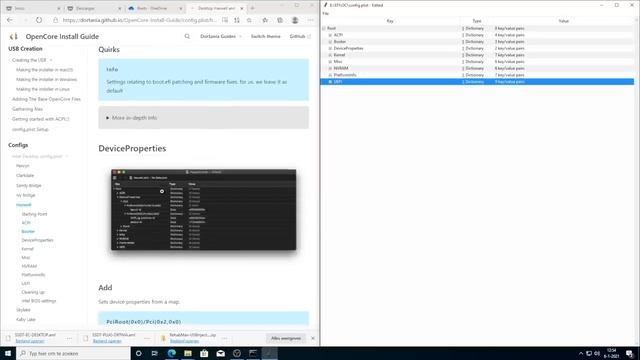The image size is (640, 360).
Task: Click the browser address bar
Action: 139,20
